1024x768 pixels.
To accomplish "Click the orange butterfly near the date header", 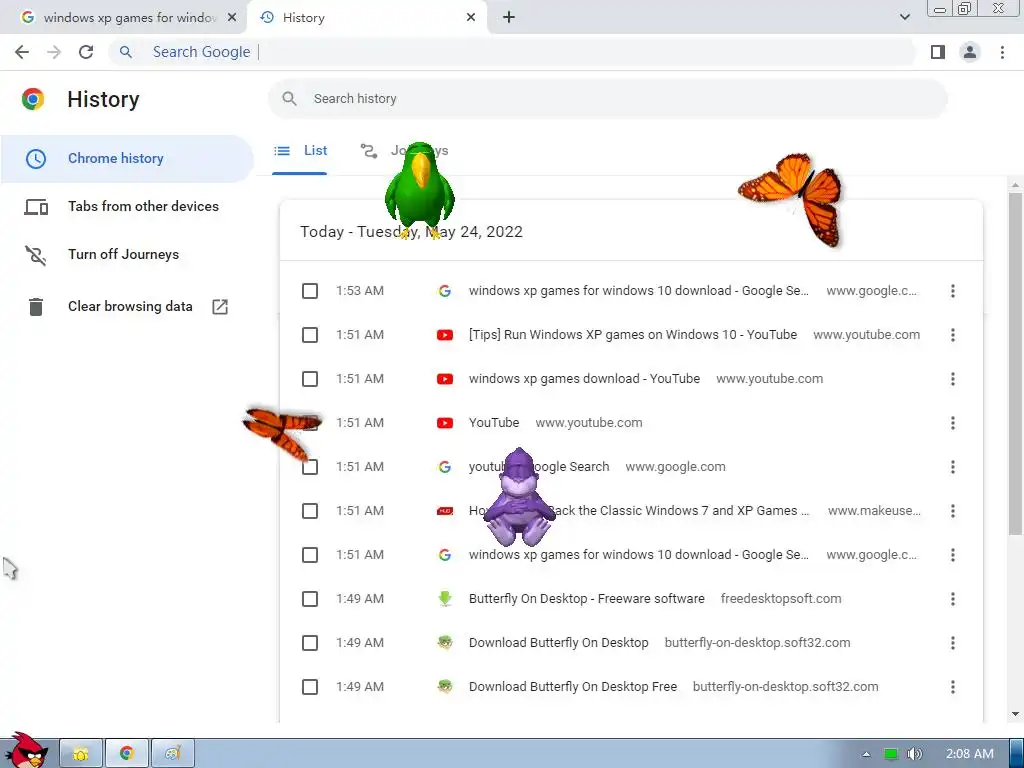I will (792, 199).
